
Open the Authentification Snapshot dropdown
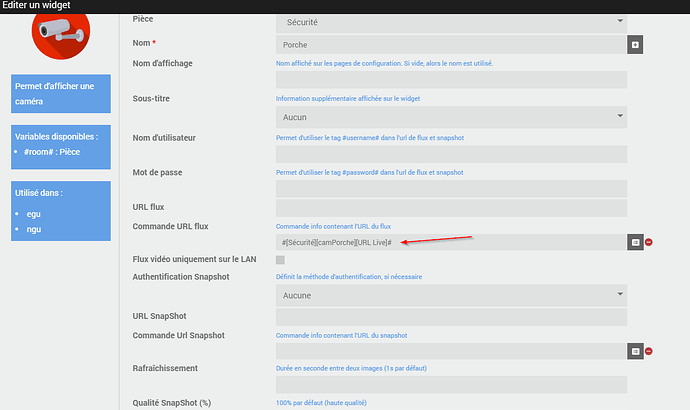click(x=451, y=296)
